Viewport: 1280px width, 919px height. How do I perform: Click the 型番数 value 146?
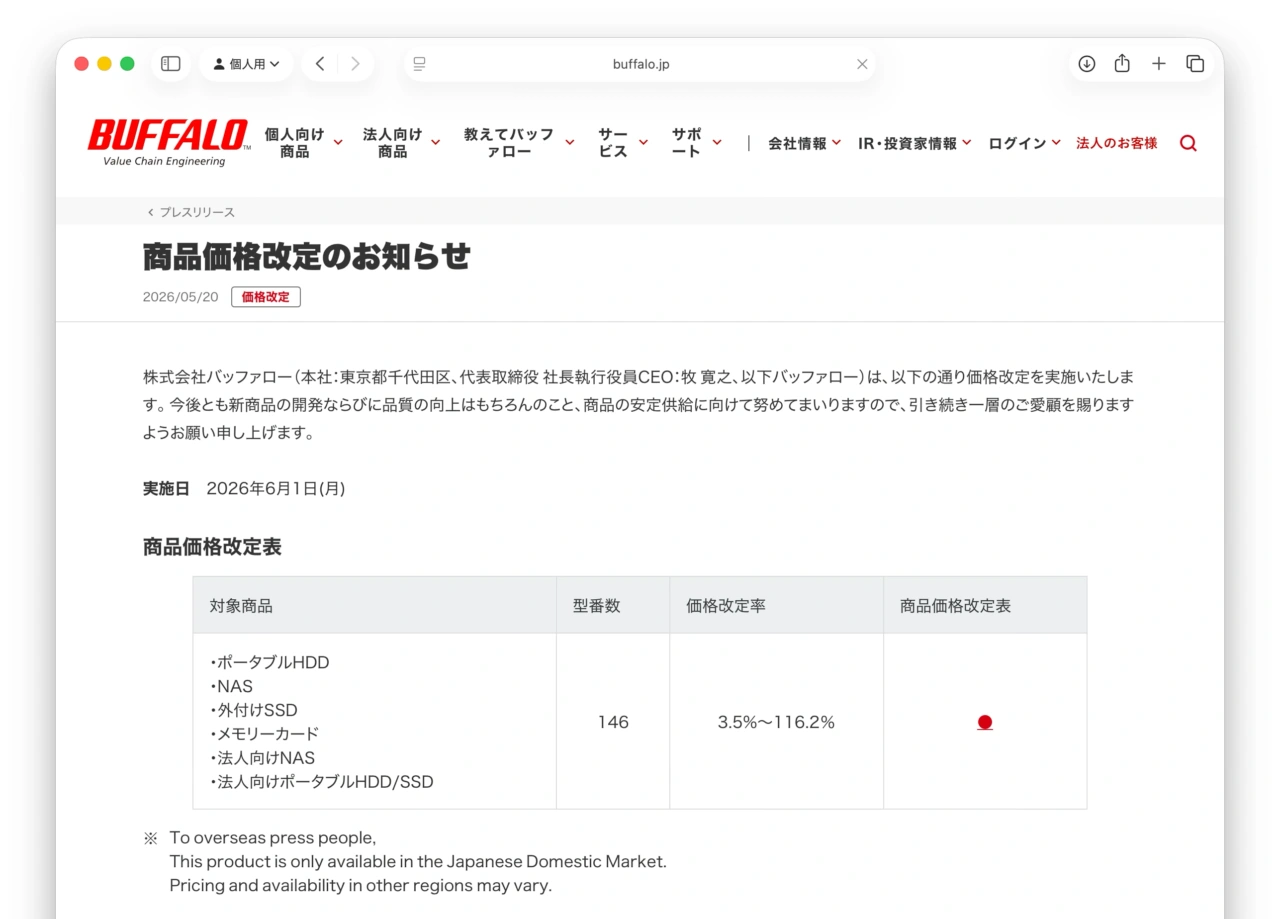pyautogui.click(x=613, y=722)
